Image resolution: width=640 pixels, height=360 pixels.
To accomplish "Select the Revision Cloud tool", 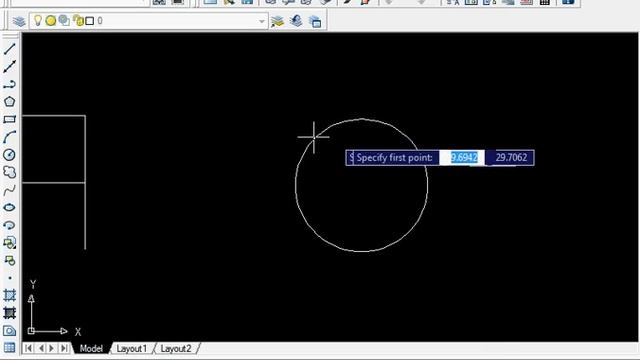I will 9,172.
